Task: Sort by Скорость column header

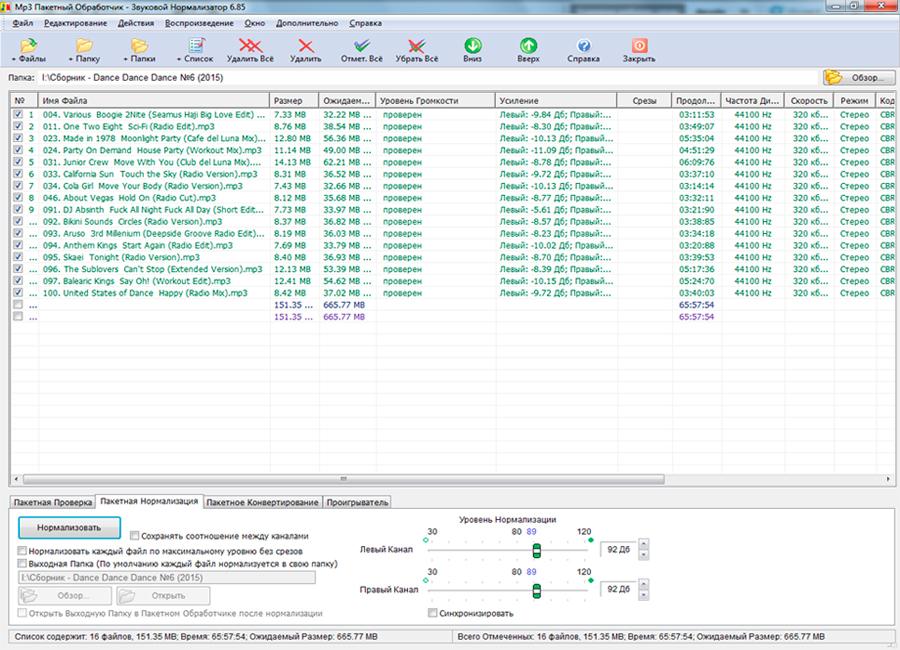Action: point(809,100)
